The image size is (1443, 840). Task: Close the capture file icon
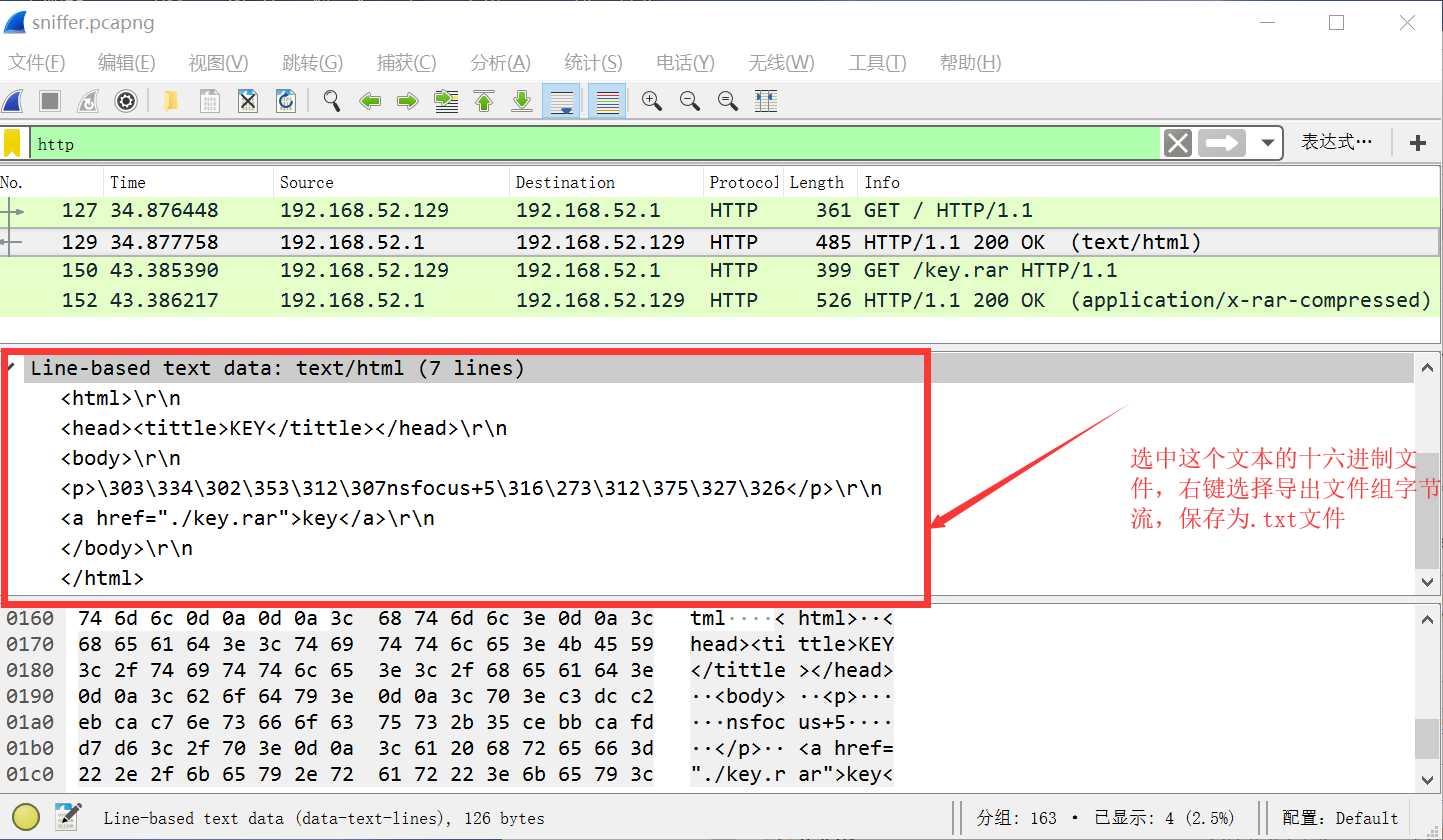(248, 101)
